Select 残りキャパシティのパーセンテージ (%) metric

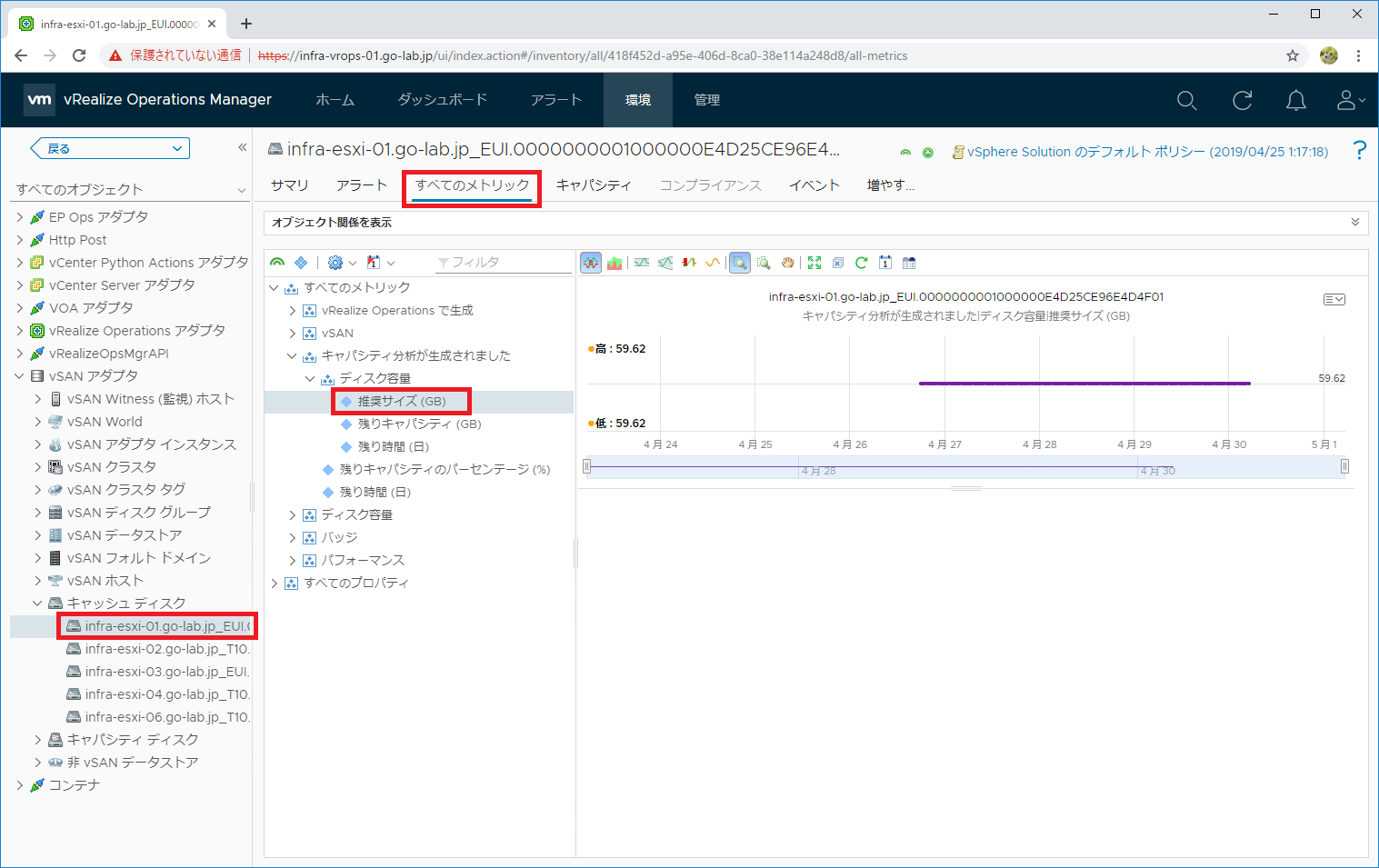click(x=445, y=470)
